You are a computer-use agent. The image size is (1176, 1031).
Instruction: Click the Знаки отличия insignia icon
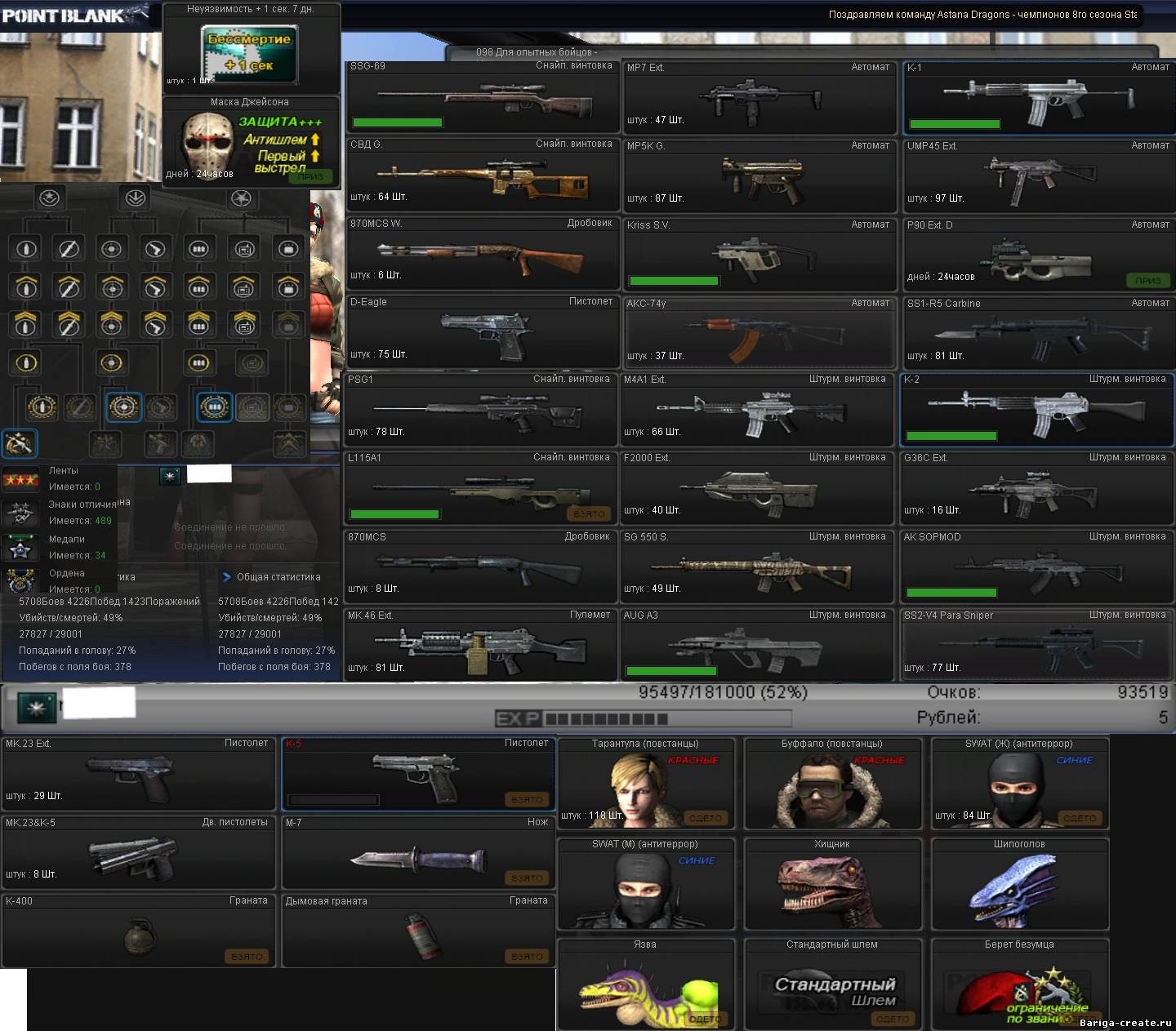point(20,513)
